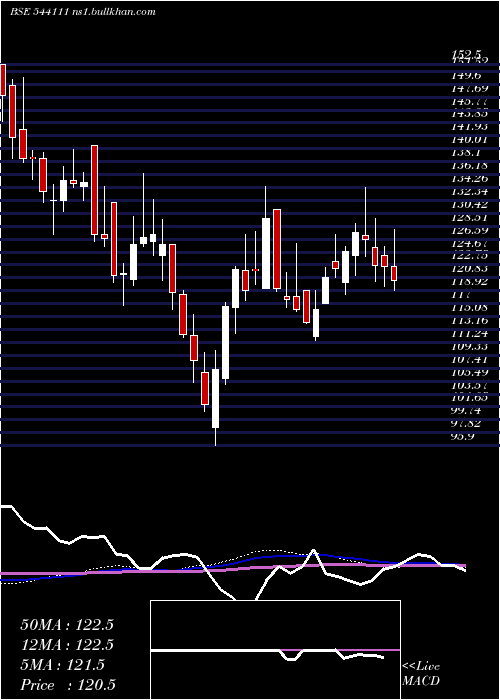The image size is (500, 700).
Task: Click the <<Live MACD label
Action: pos(421,674)
